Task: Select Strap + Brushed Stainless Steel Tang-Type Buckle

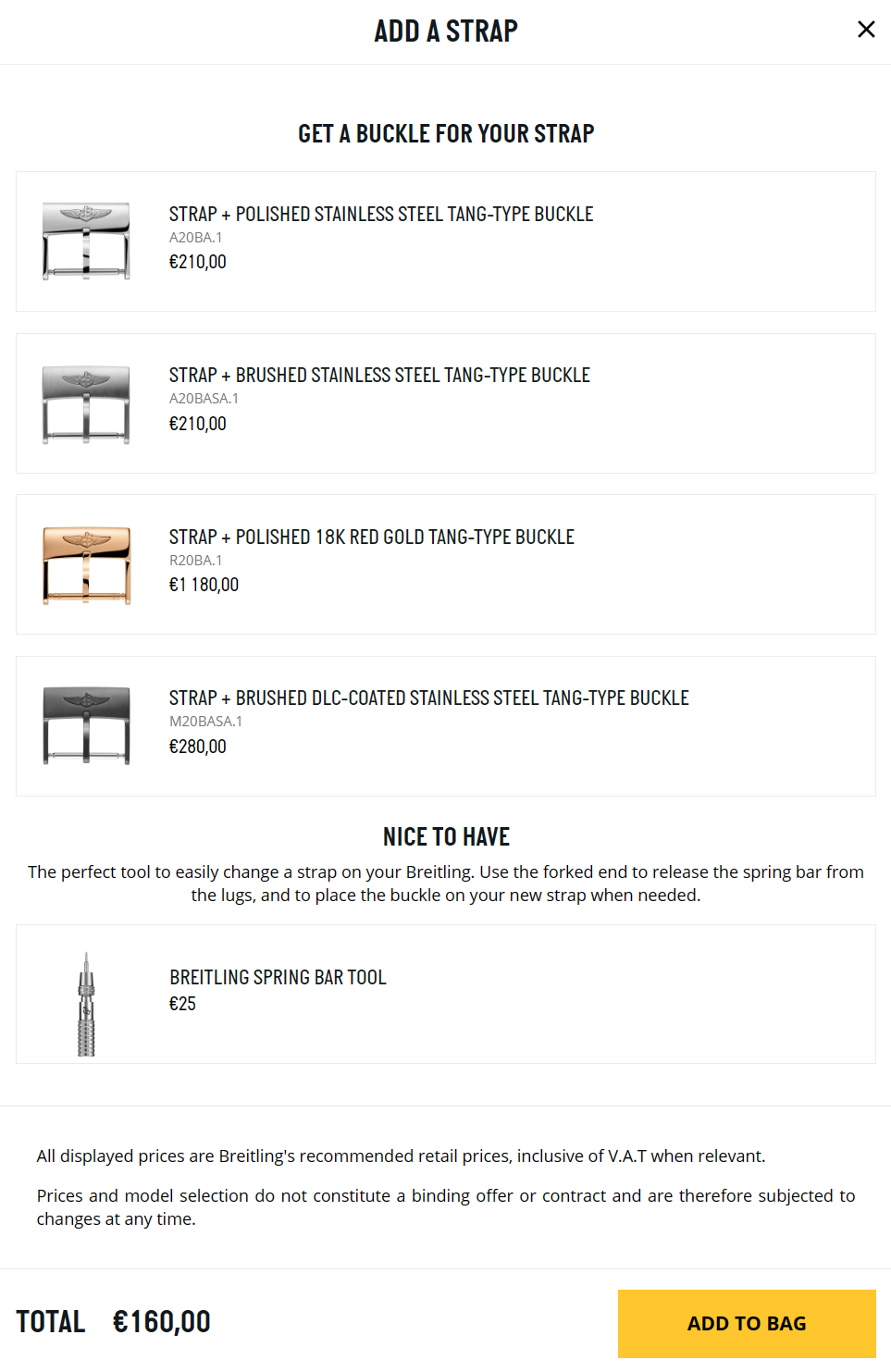Action: pyautogui.click(x=446, y=403)
